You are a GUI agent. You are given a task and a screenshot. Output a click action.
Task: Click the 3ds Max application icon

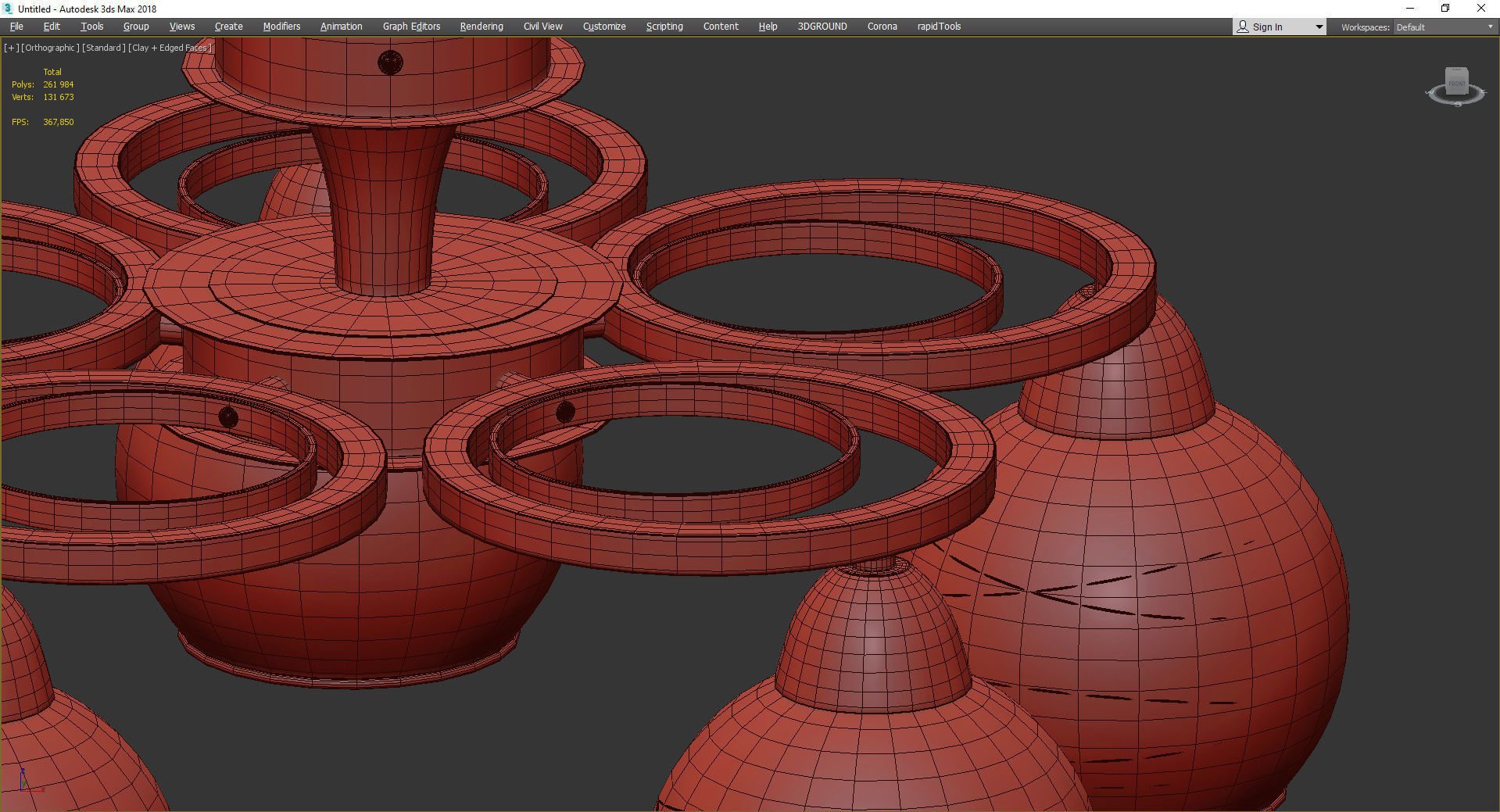8,9
